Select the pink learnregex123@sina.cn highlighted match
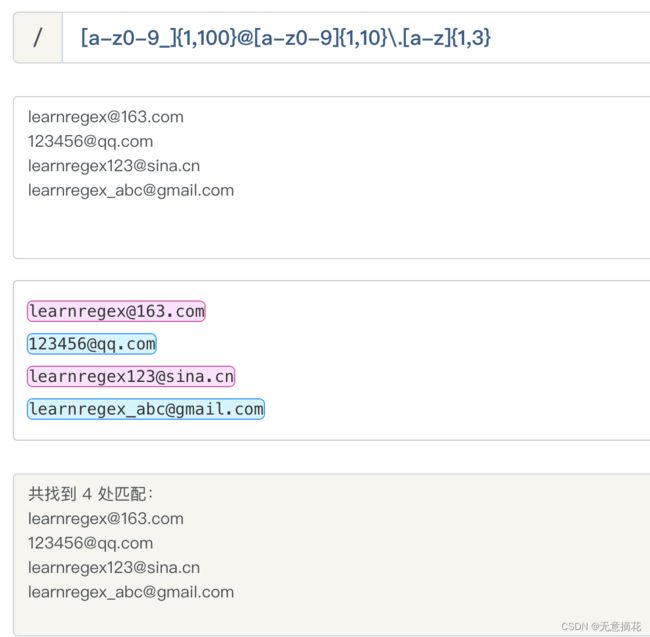This screenshot has height=637, width=650. pyautogui.click(x=131, y=377)
